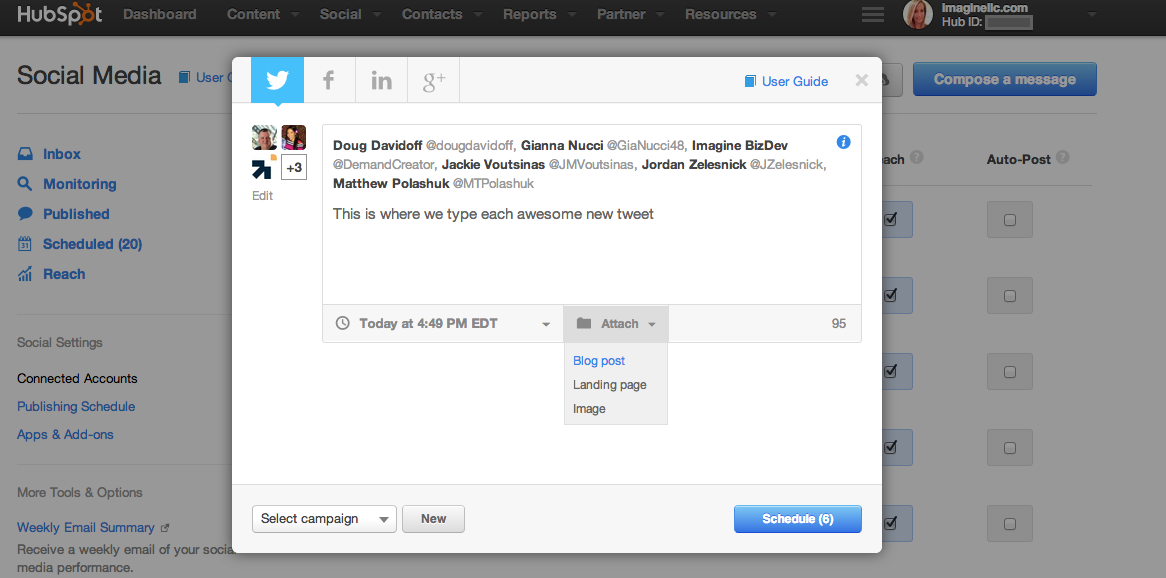Image resolution: width=1166 pixels, height=578 pixels.
Task: Open the schedule time dropdown
Action: 442,324
